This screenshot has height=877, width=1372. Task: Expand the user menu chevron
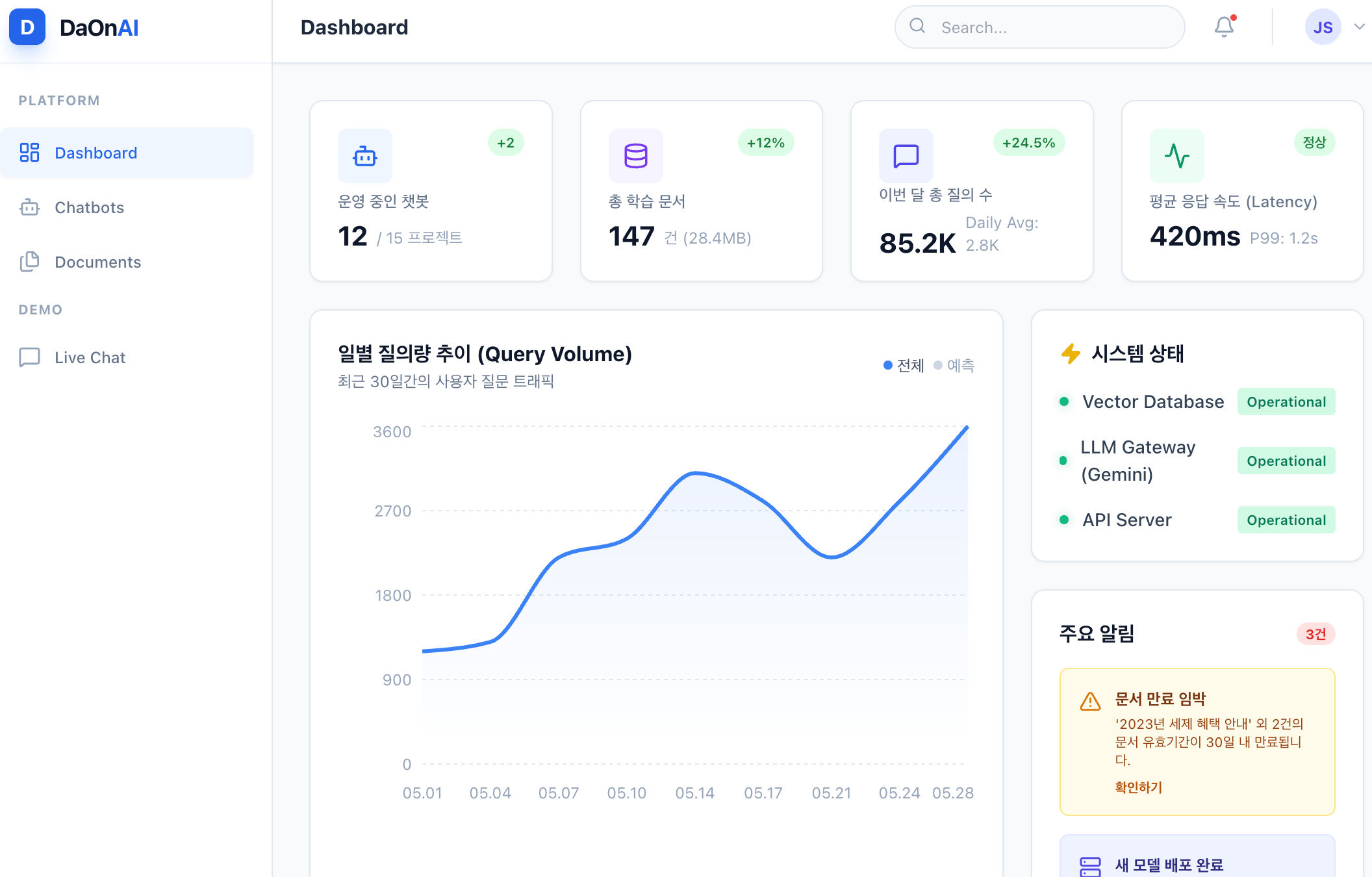pos(1359,27)
